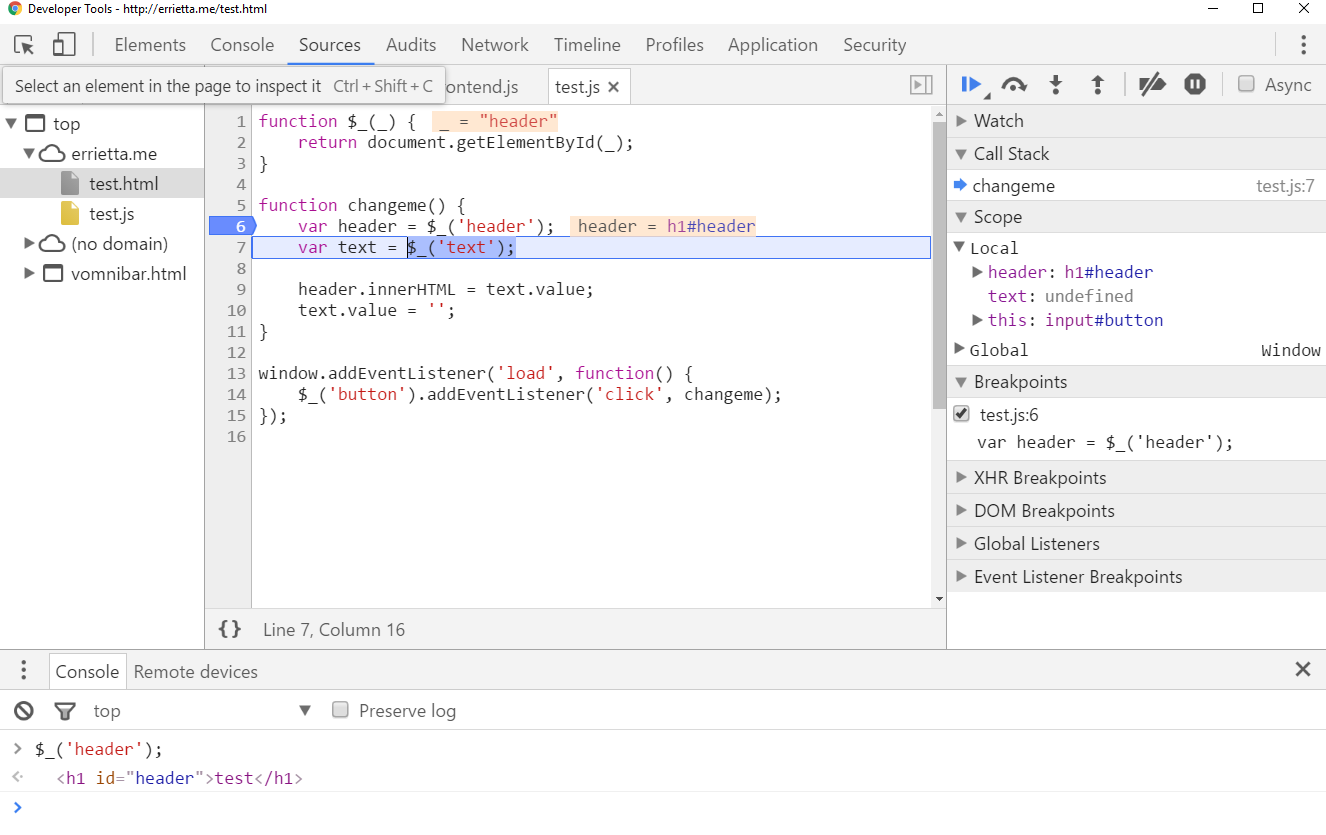Expand the (no domain) node
Image resolution: width=1326 pixels, height=835 pixels.
29,244
